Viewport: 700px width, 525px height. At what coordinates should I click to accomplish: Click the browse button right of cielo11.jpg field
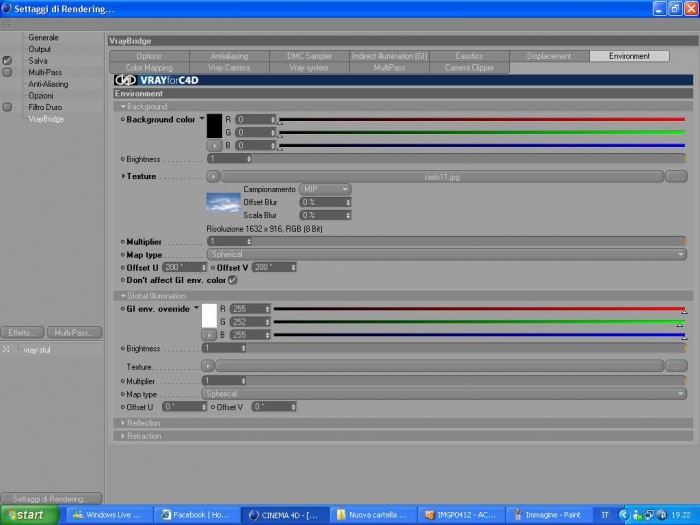(x=676, y=177)
